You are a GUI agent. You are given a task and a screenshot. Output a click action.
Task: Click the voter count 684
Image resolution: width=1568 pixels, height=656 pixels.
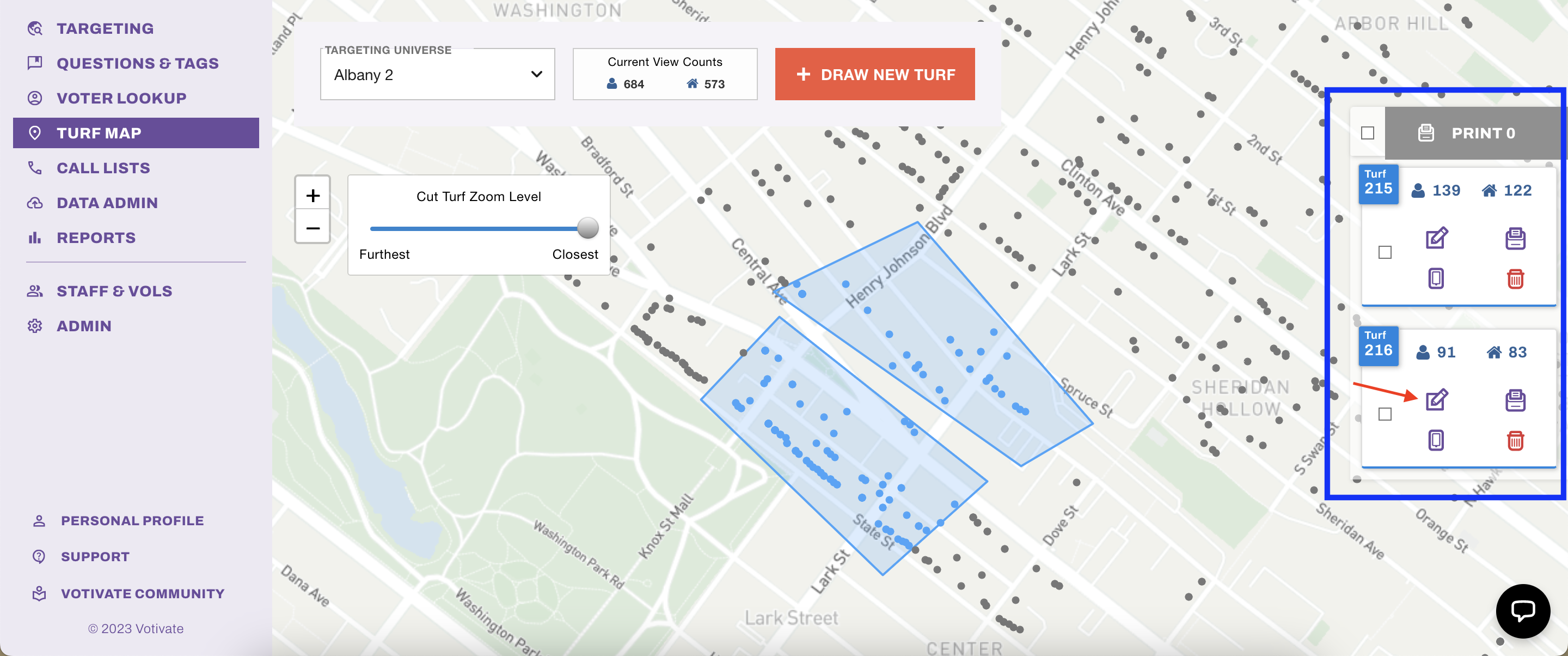[x=634, y=84]
